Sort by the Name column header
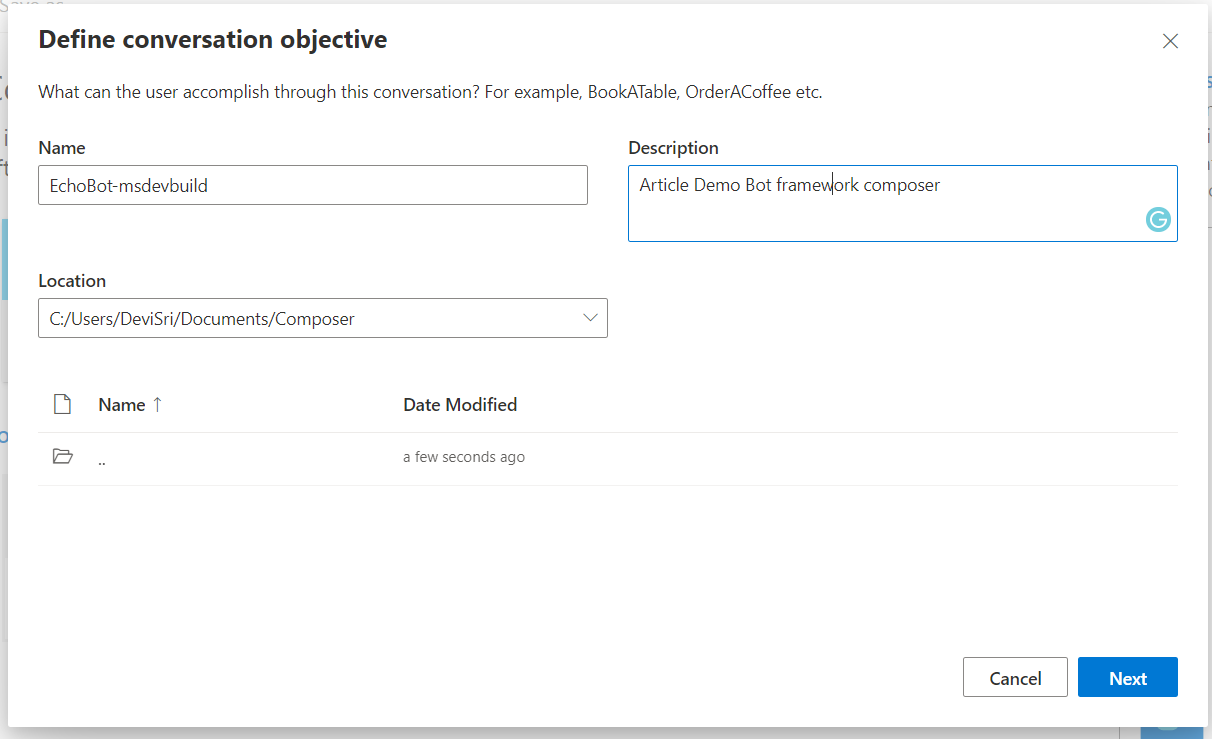Screen dimensions: 1212x739 130,405
